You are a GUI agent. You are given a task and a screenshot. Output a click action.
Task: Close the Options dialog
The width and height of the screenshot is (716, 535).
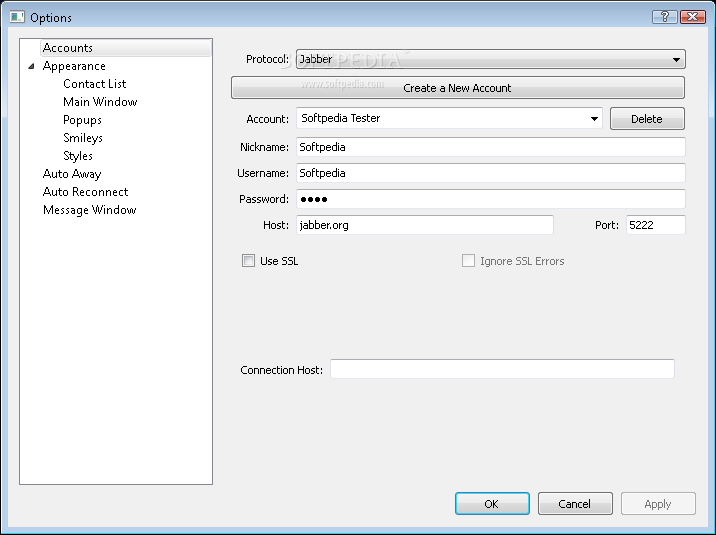point(693,17)
